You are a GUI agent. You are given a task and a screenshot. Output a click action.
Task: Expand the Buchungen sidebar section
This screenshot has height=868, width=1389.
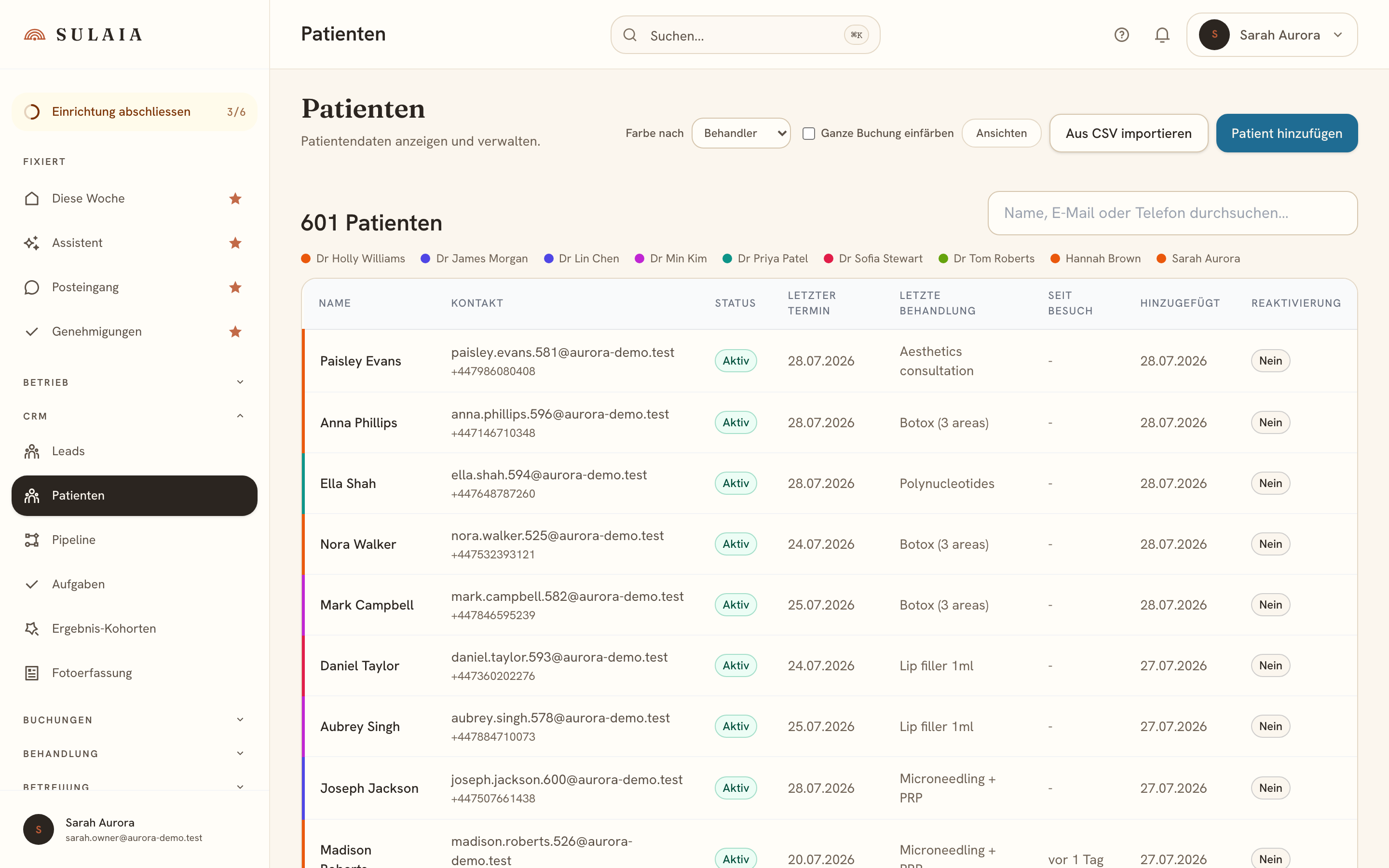point(134,720)
